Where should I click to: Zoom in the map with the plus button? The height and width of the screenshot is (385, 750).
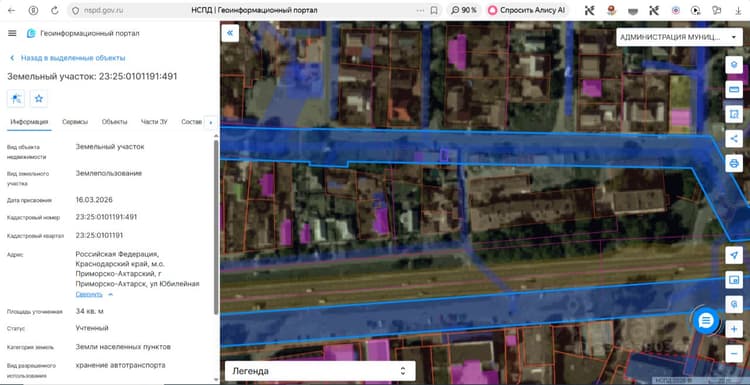pyautogui.click(x=734, y=329)
